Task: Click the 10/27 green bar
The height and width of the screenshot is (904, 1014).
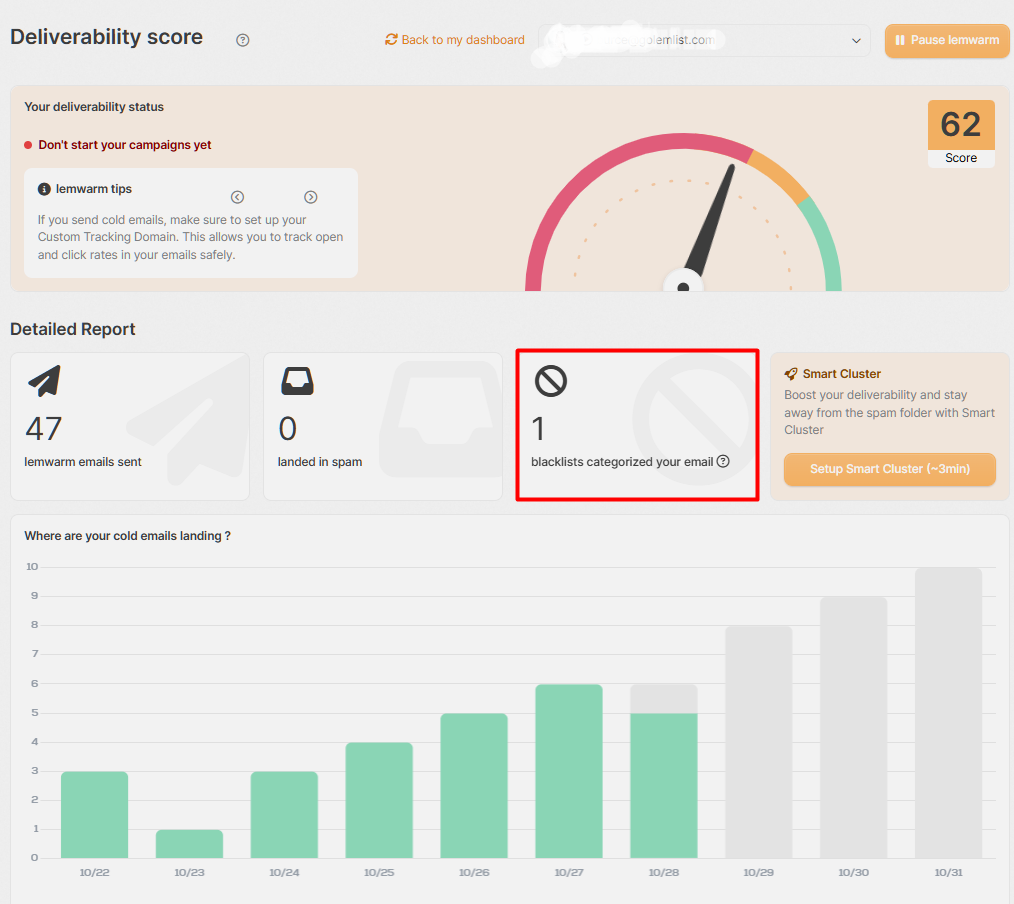Action: coord(569,770)
